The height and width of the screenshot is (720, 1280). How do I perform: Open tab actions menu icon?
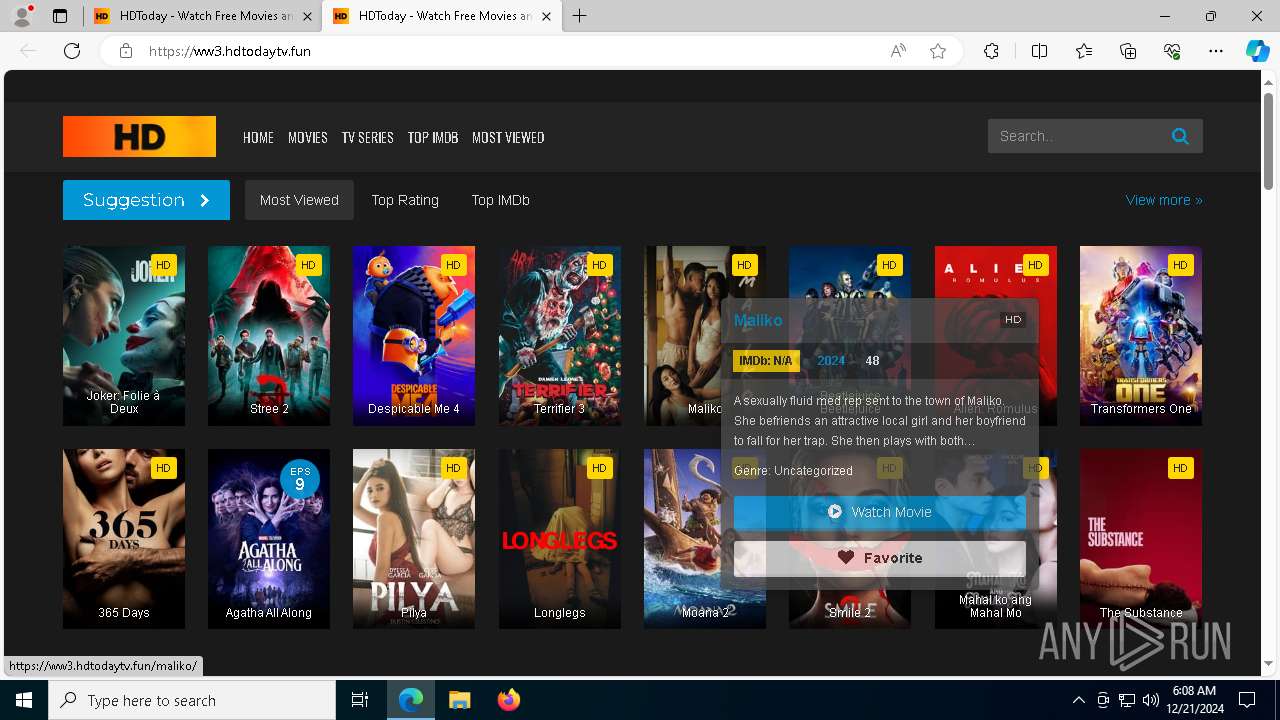pyautogui.click(x=60, y=16)
